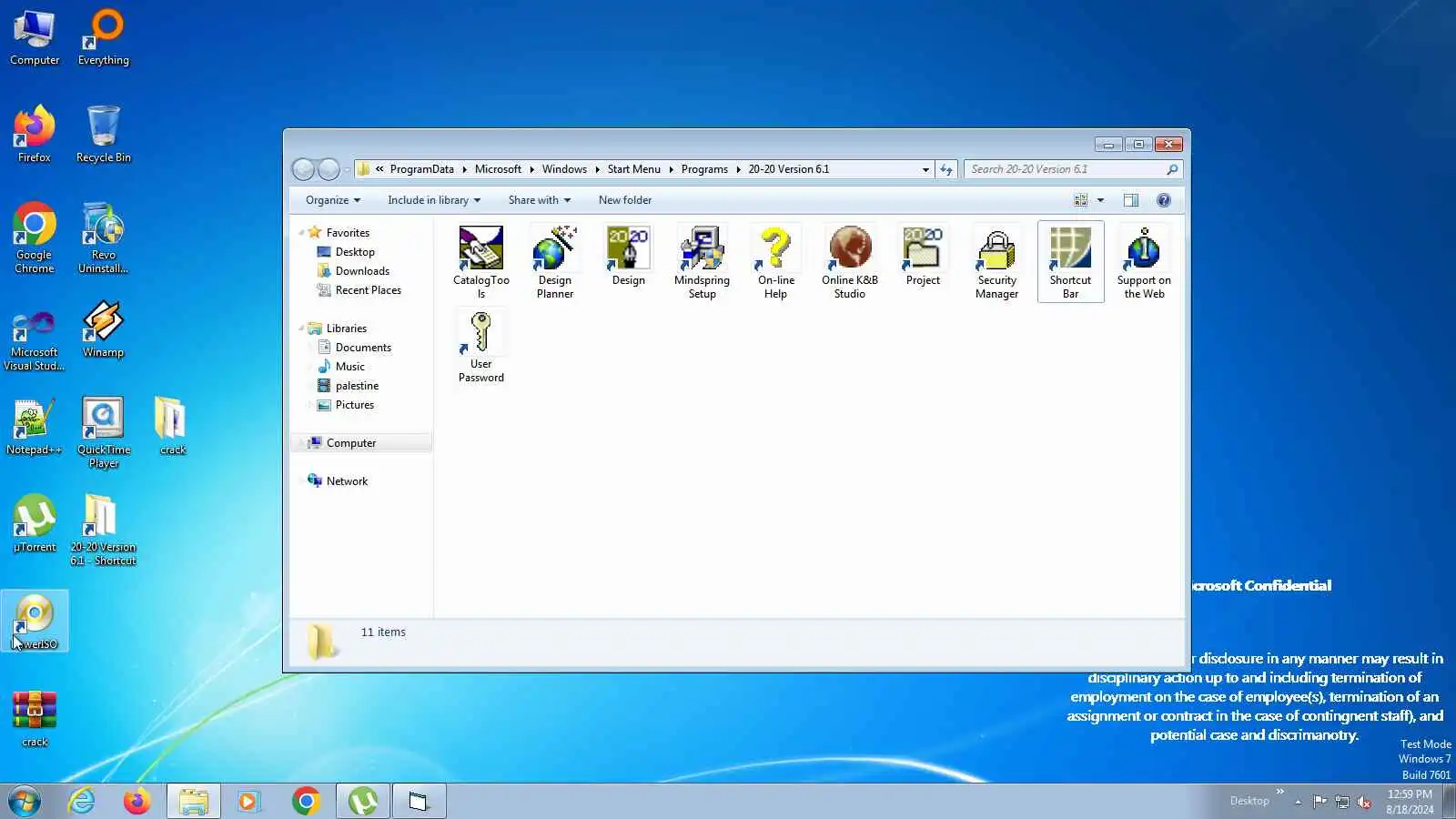This screenshot has width=1456, height=819.
Task: Collapse the Favorites tree node
Action: [x=301, y=232]
